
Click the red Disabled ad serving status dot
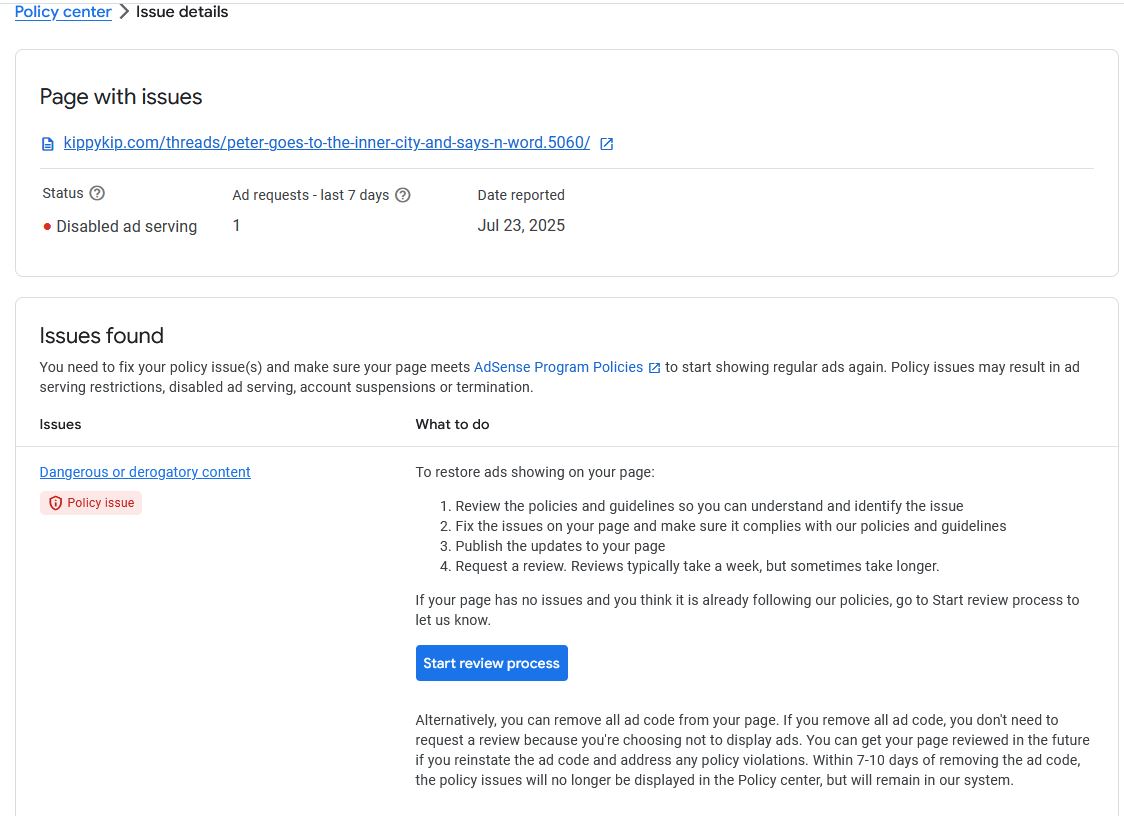(47, 227)
